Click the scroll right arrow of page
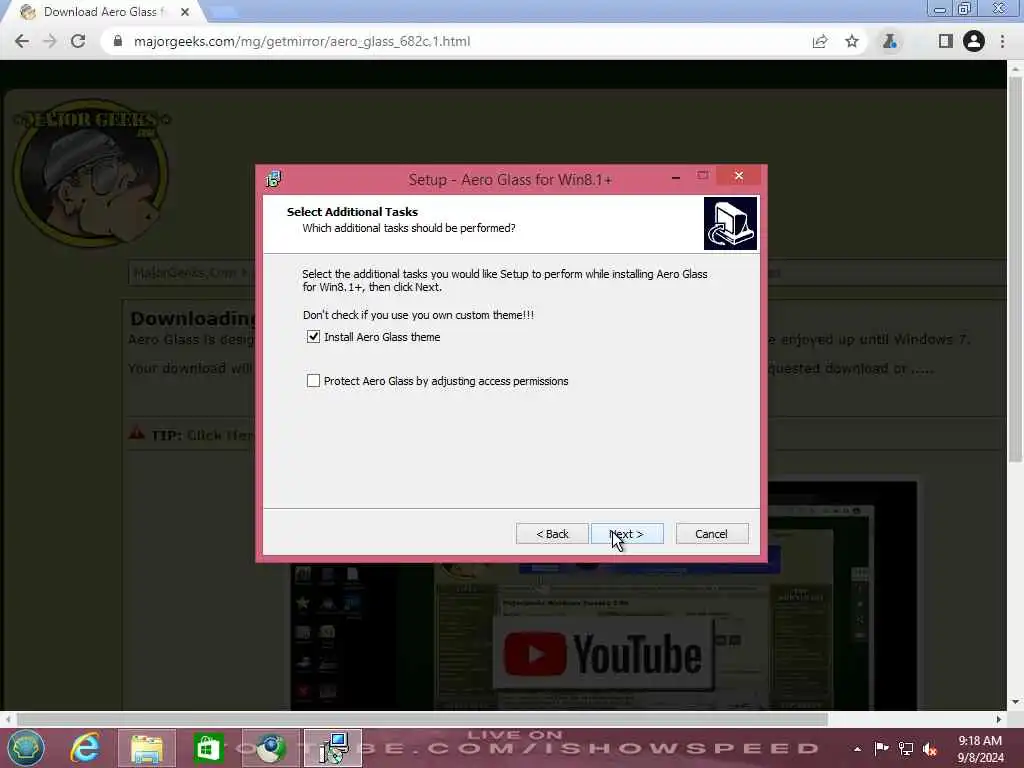 point(999,719)
